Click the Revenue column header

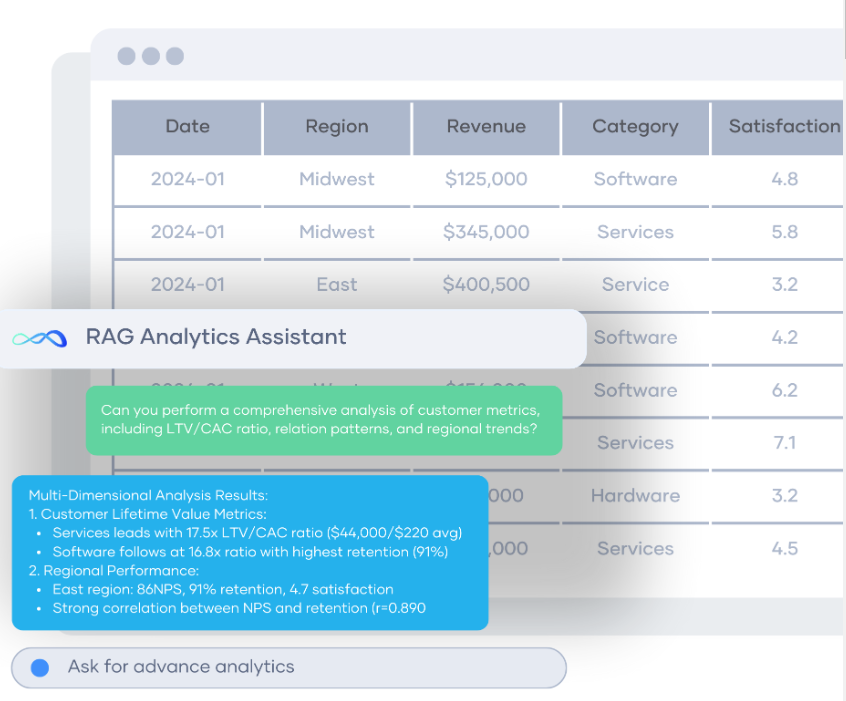pos(486,127)
